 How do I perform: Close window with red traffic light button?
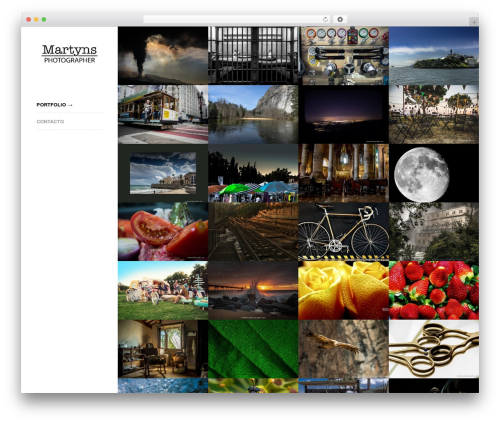tap(29, 19)
